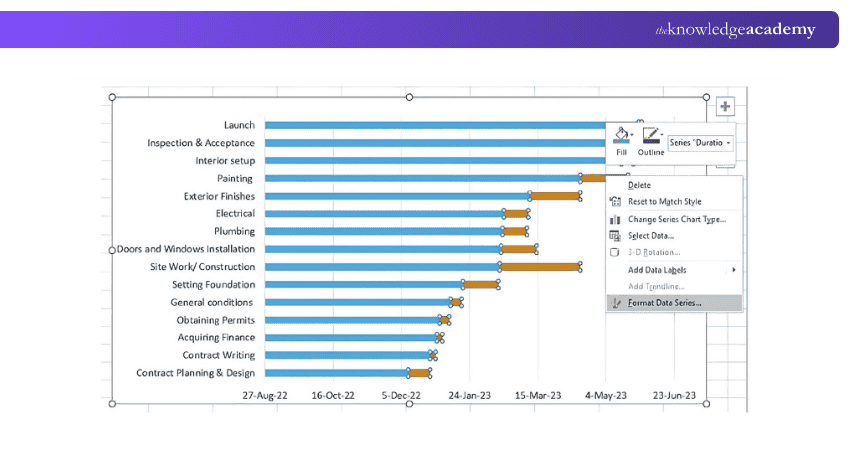Choose Delete from the context menu

[639, 185]
